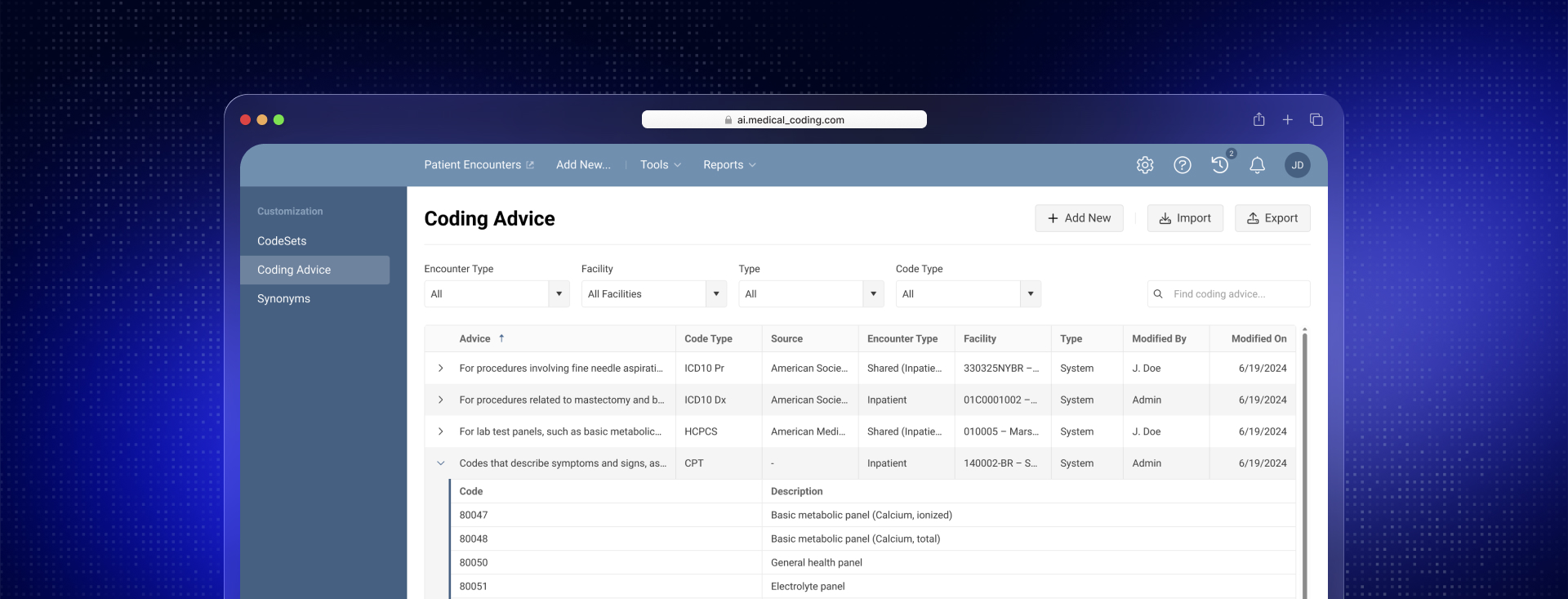Click the browser tab overview icon
The width and height of the screenshot is (1568, 599).
pyautogui.click(x=1316, y=120)
